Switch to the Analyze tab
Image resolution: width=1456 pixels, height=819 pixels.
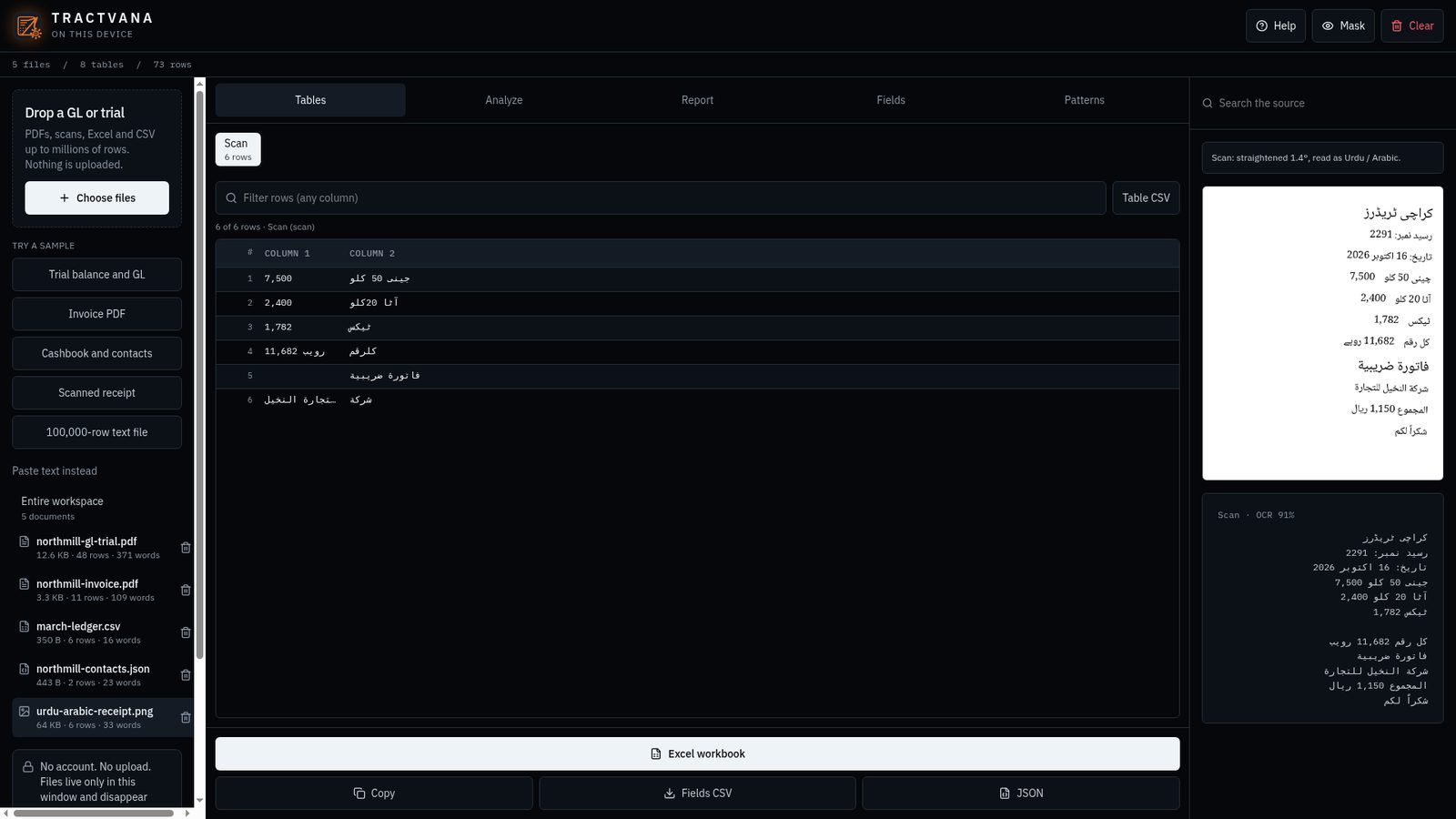tap(504, 100)
